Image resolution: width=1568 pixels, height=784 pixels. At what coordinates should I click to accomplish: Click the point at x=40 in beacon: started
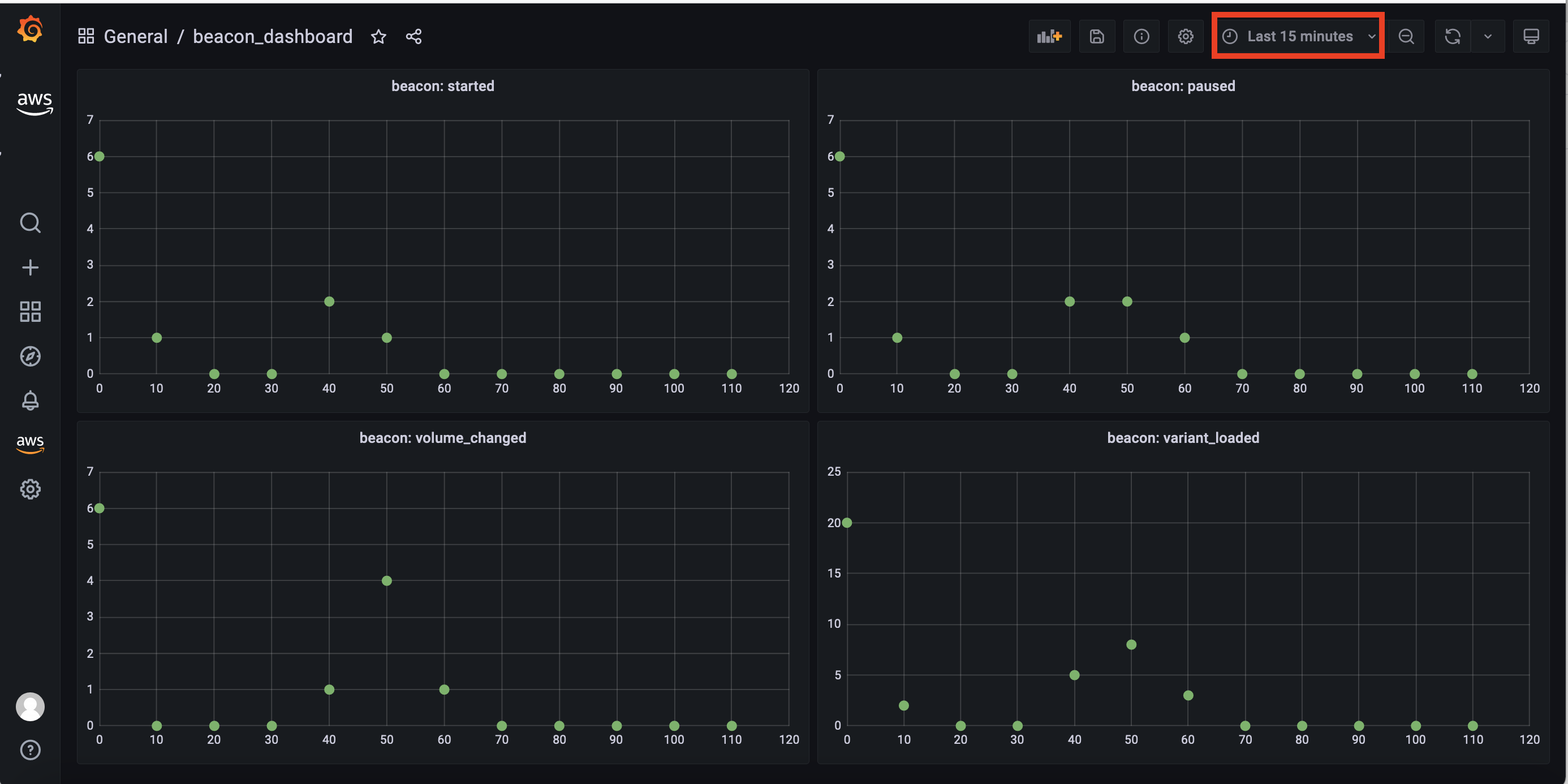(329, 301)
